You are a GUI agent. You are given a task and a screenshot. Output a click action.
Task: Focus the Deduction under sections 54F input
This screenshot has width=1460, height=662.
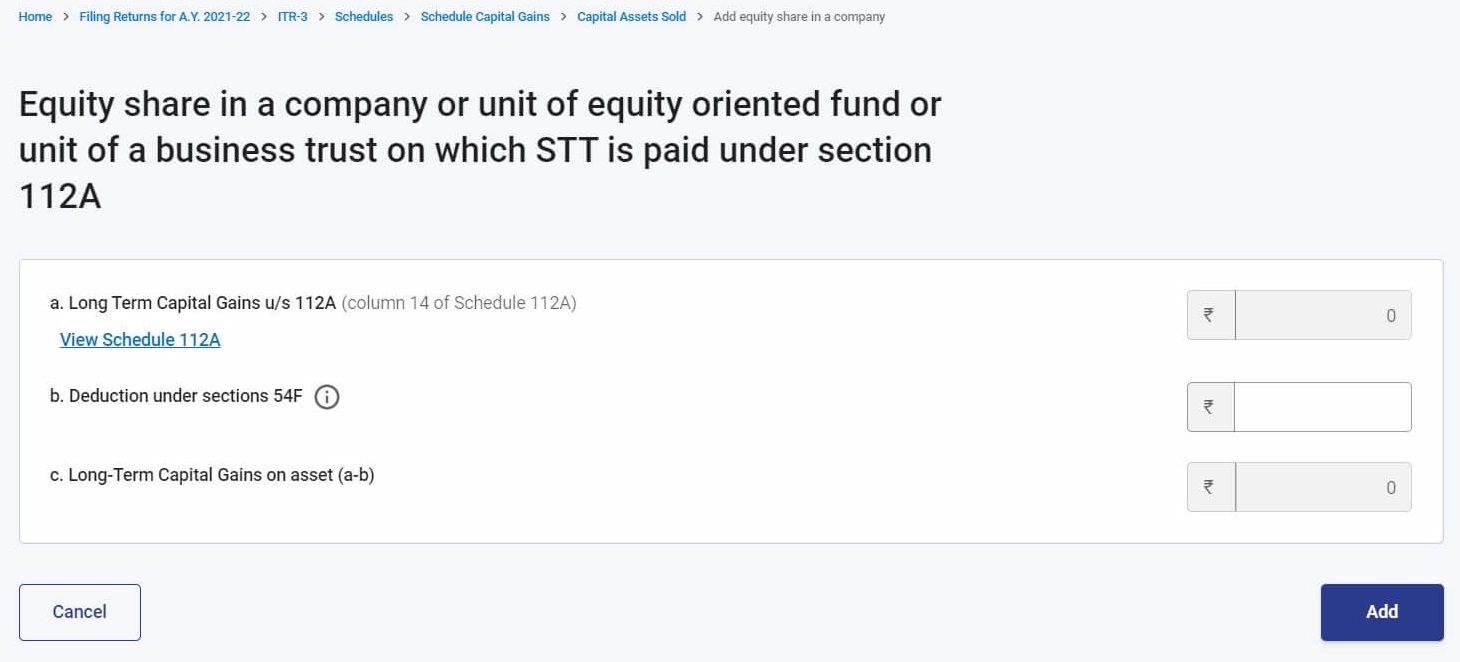click(x=1322, y=407)
